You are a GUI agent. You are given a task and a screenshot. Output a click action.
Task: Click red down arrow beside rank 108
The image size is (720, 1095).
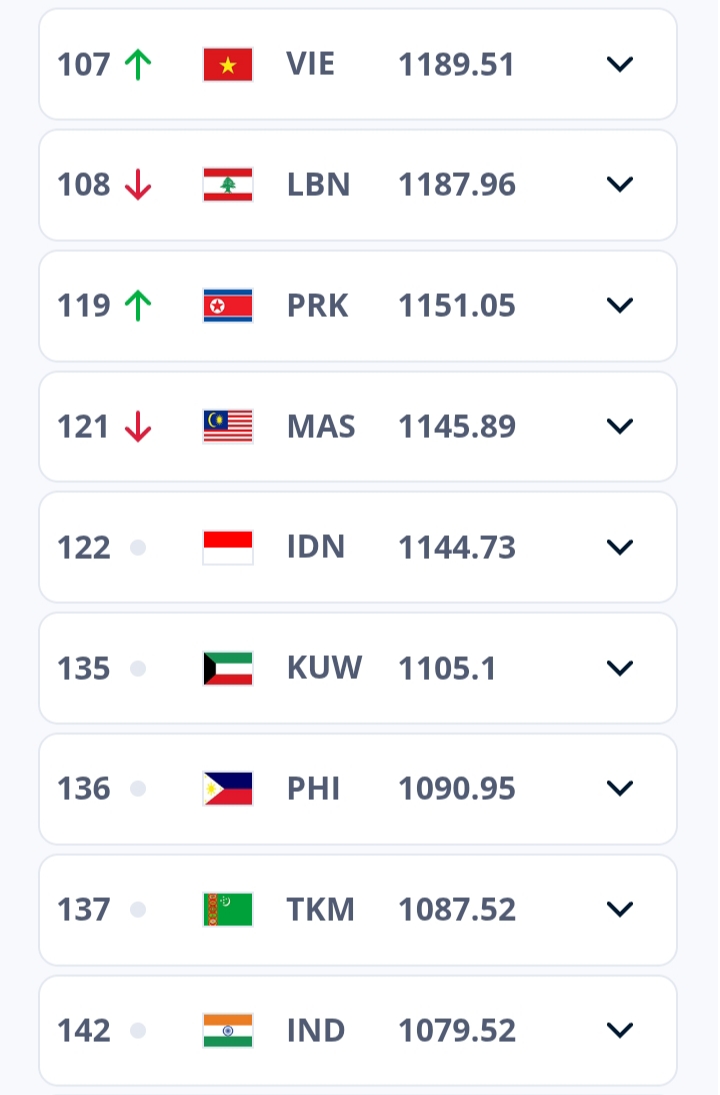[x=138, y=185]
